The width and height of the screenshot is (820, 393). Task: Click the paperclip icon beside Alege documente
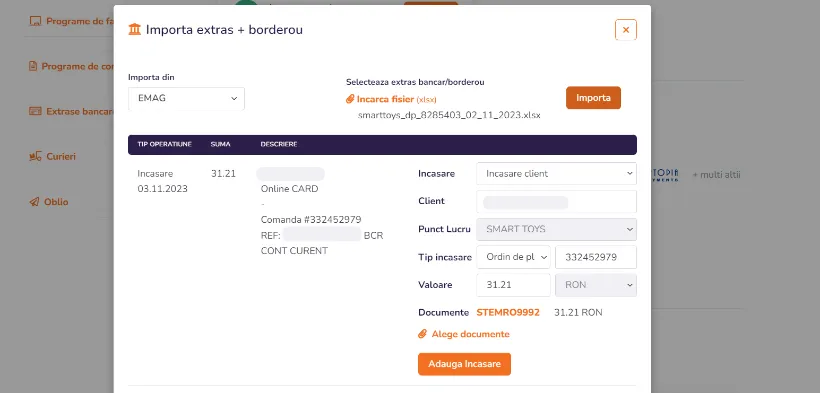click(x=423, y=334)
